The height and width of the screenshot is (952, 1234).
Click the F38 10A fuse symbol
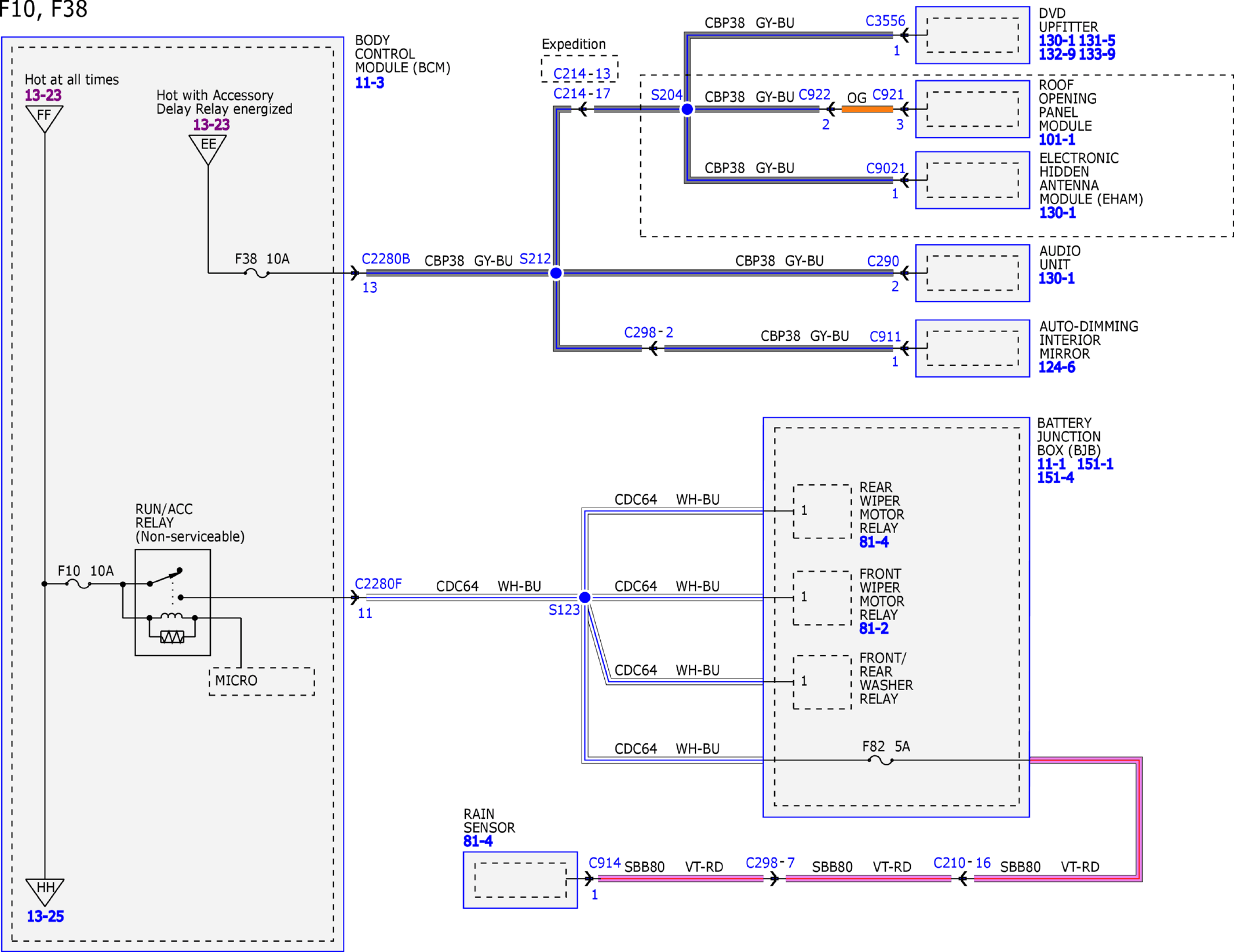[257, 273]
